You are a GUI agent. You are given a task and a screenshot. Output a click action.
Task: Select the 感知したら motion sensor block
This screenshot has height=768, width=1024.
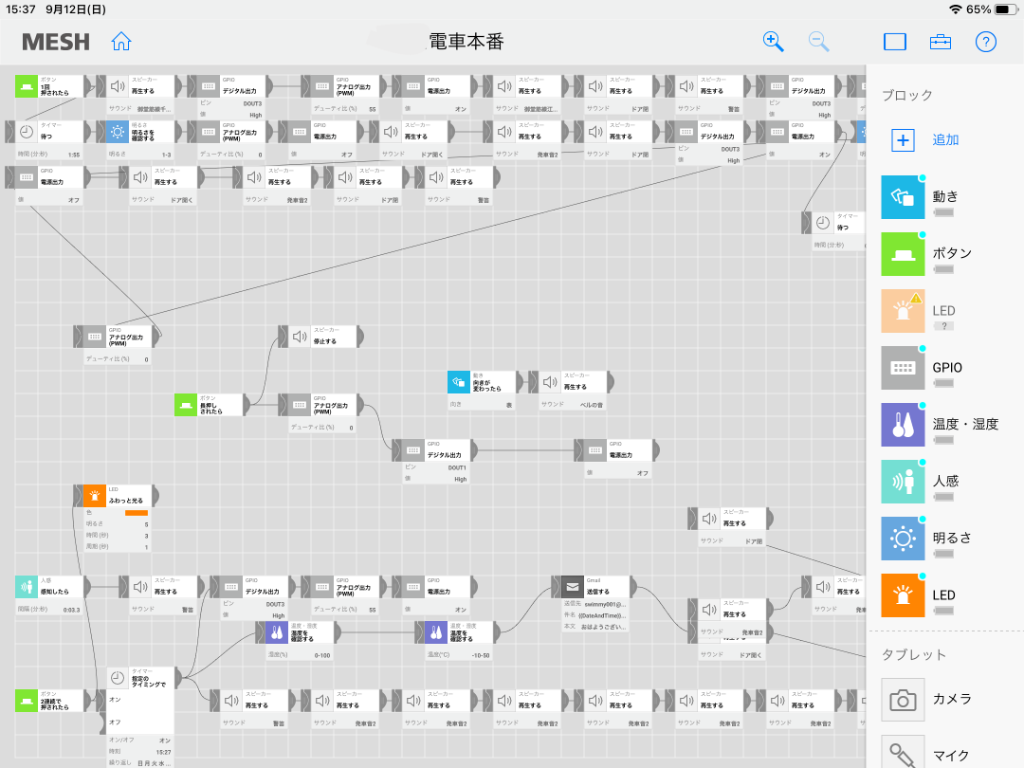[50, 587]
